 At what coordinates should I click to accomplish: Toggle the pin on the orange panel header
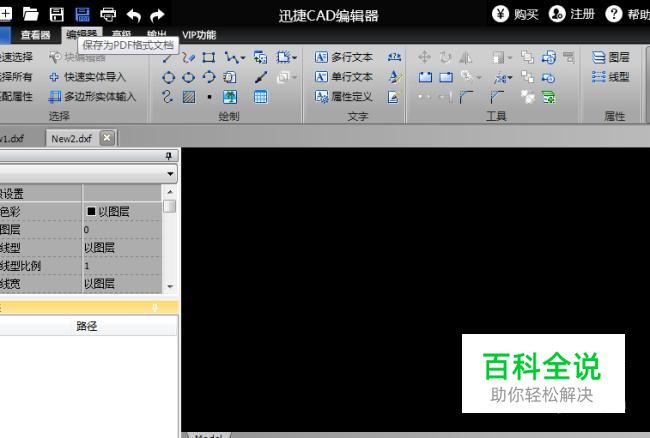click(x=155, y=307)
